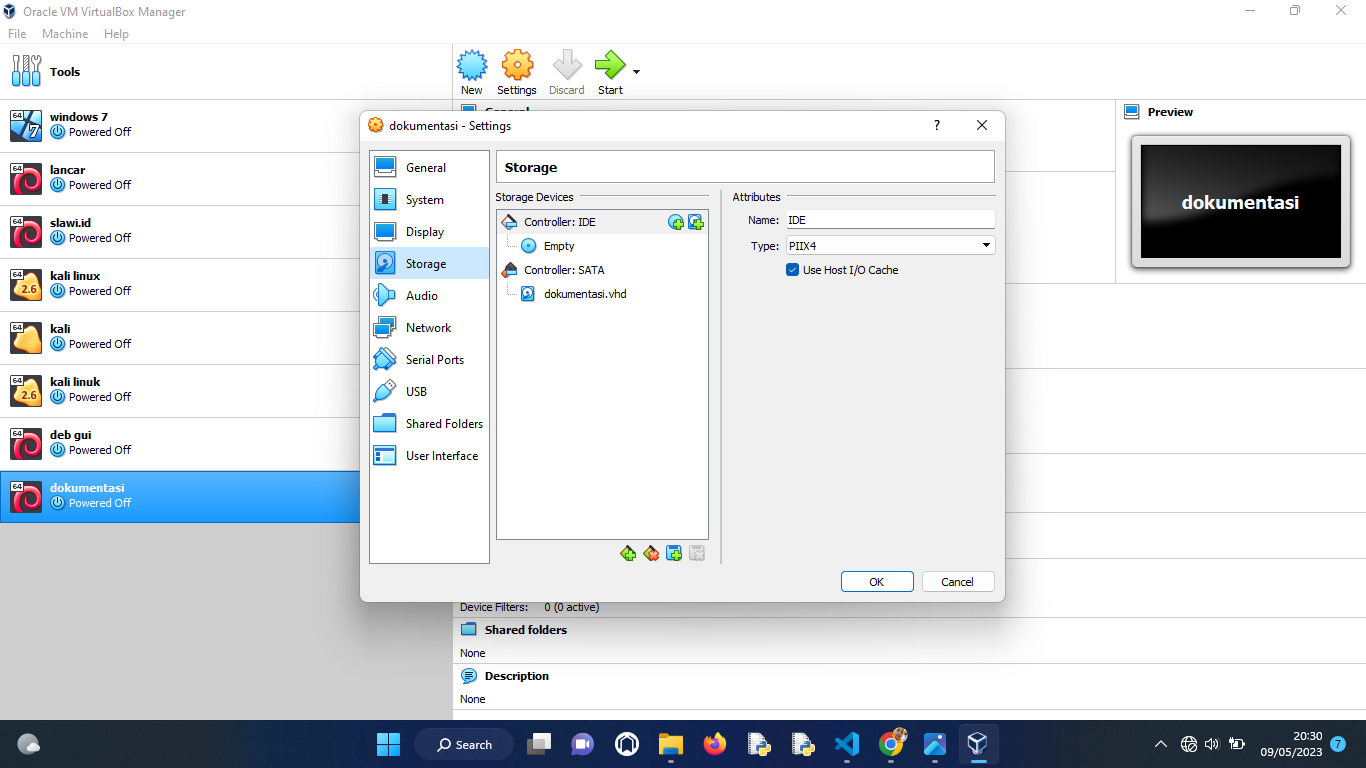Click the dokumentasi preview thumbnail
Image resolution: width=1366 pixels, height=768 pixels.
pyautogui.click(x=1240, y=202)
